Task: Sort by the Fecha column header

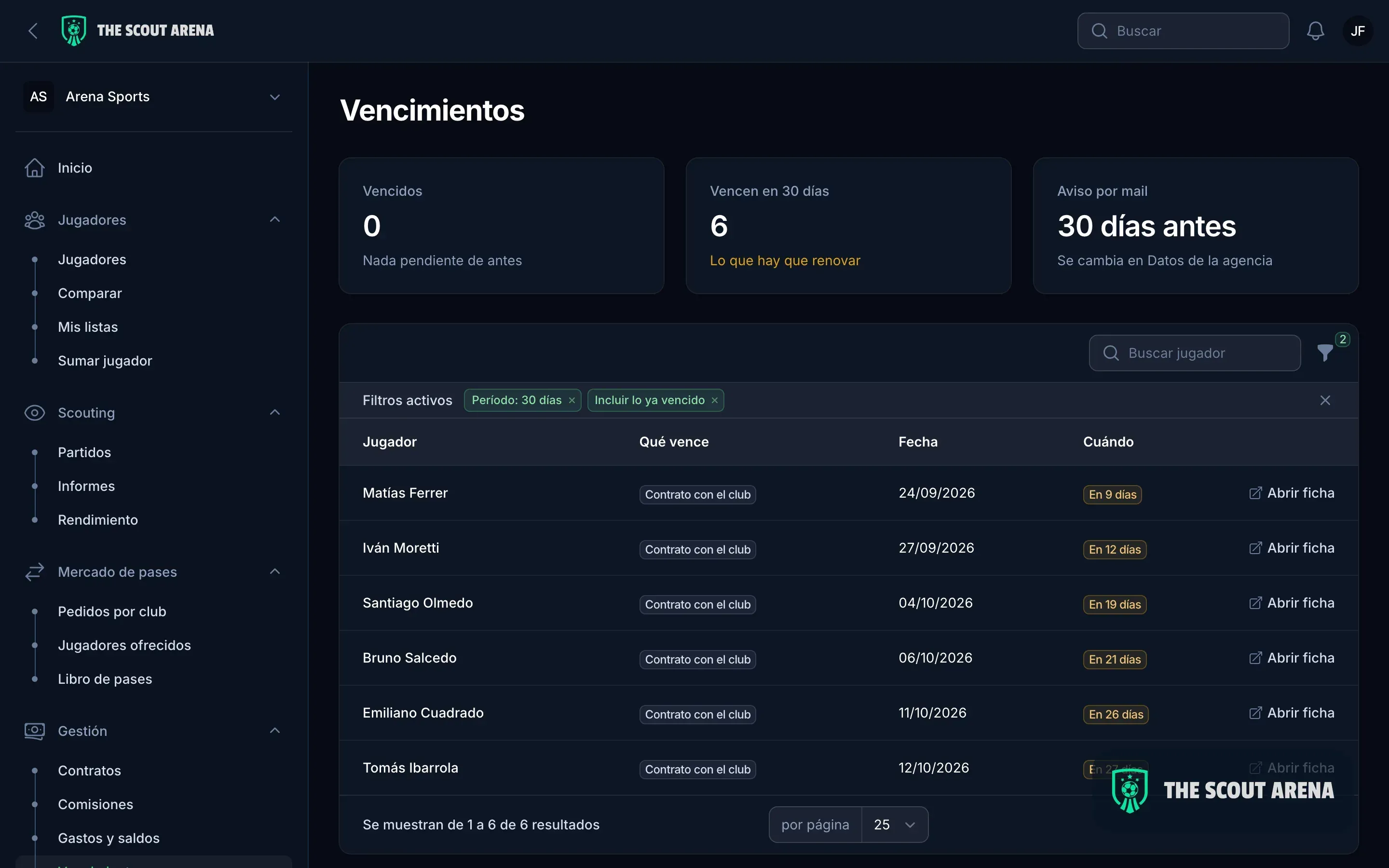Action: [918, 442]
